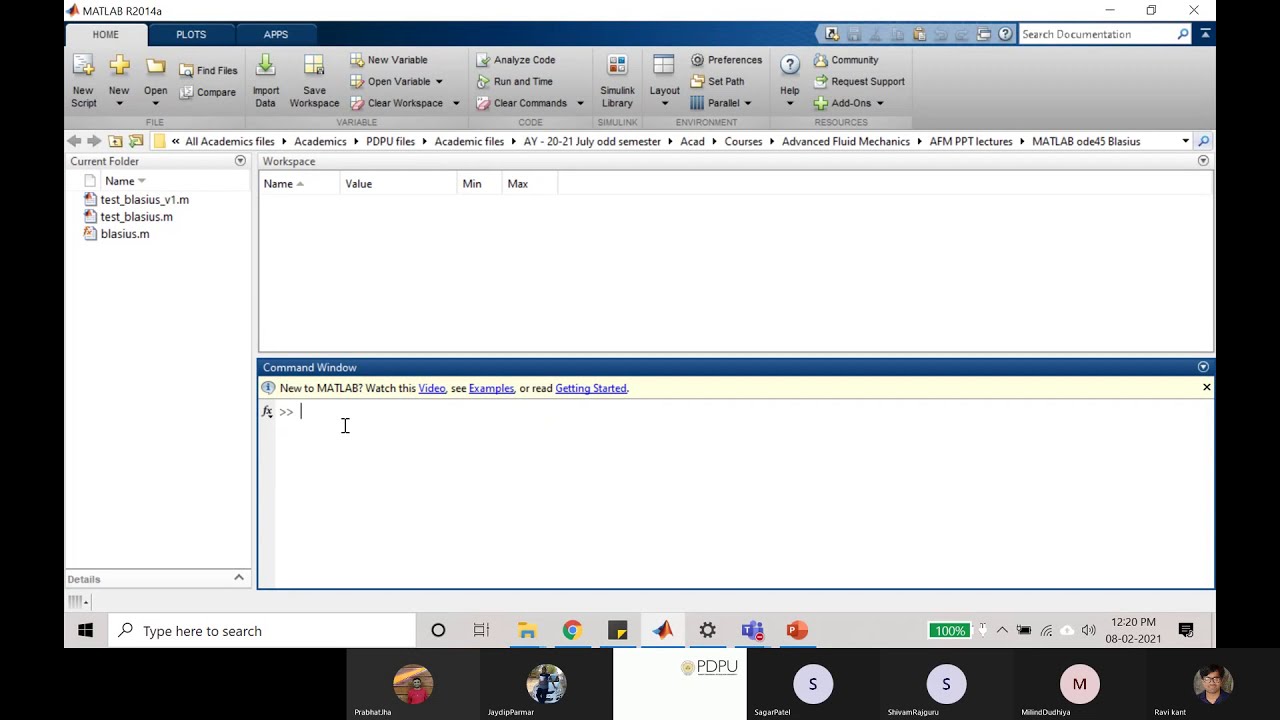The width and height of the screenshot is (1280, 720).
Task: Select test_blasius.m file
Action: click(x=136, y=217)
